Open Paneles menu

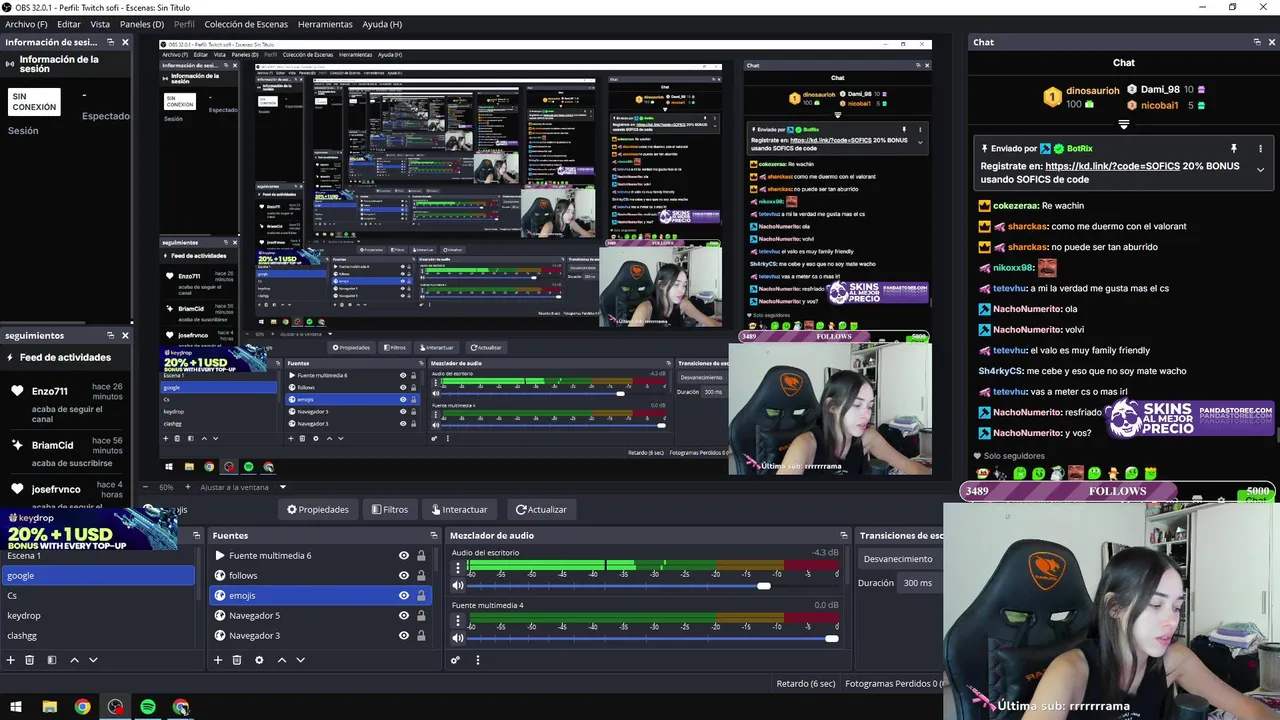pos(142,24)
